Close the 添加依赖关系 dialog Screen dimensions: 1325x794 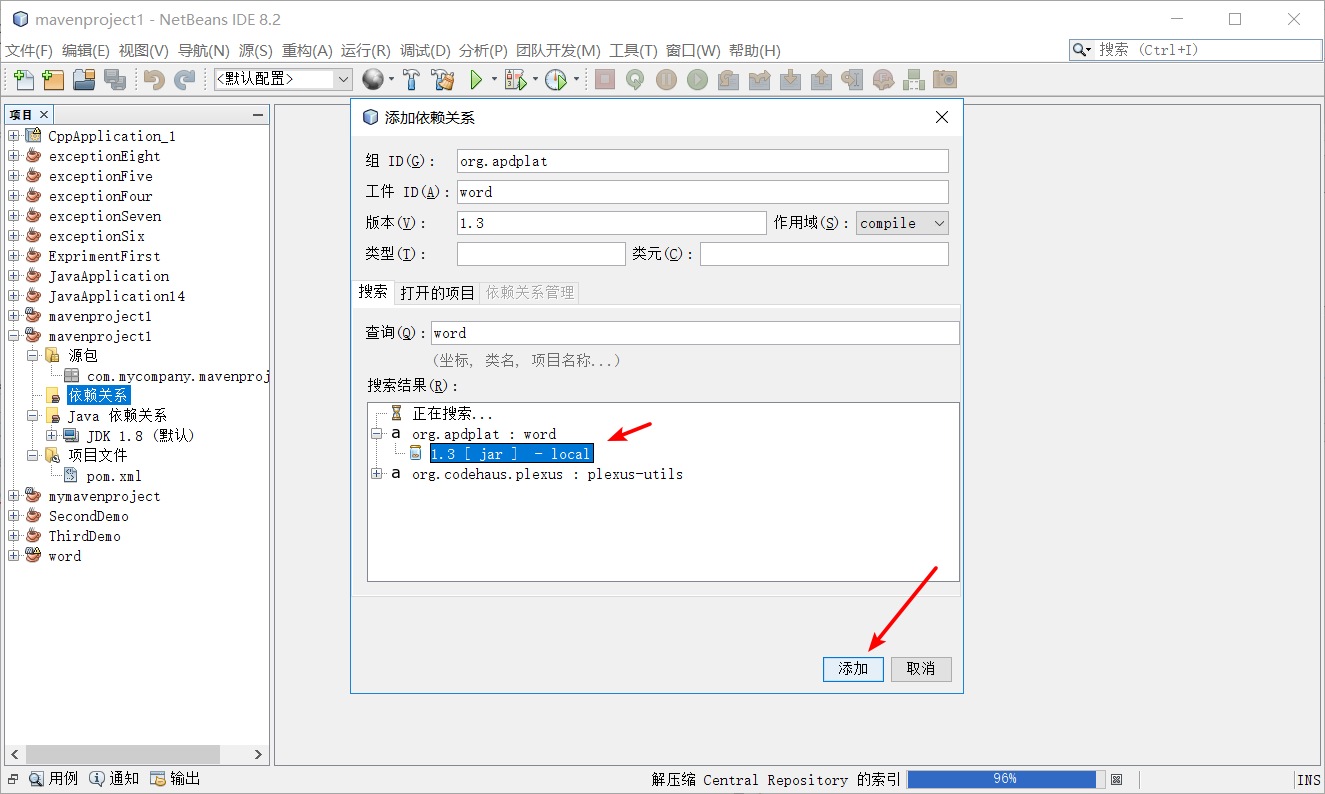tap(941, 117)
